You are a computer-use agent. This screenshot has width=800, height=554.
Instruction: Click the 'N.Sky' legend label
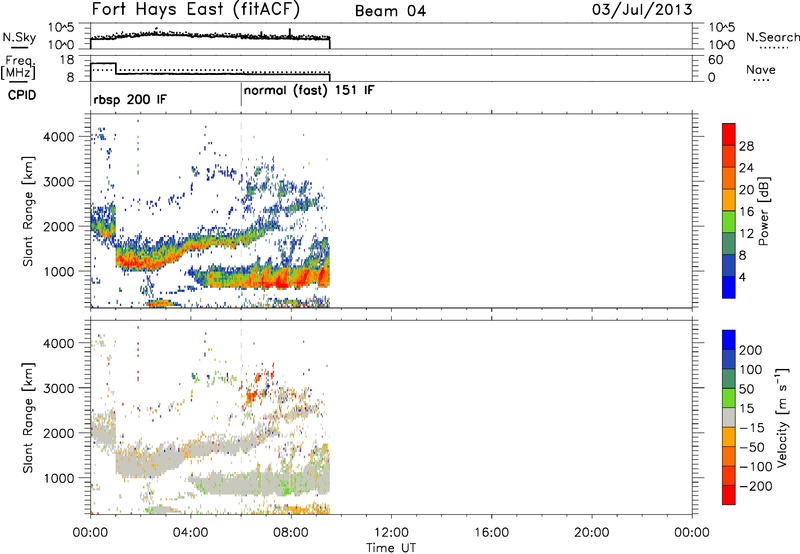pyautogui.click(x=19, y=37)
